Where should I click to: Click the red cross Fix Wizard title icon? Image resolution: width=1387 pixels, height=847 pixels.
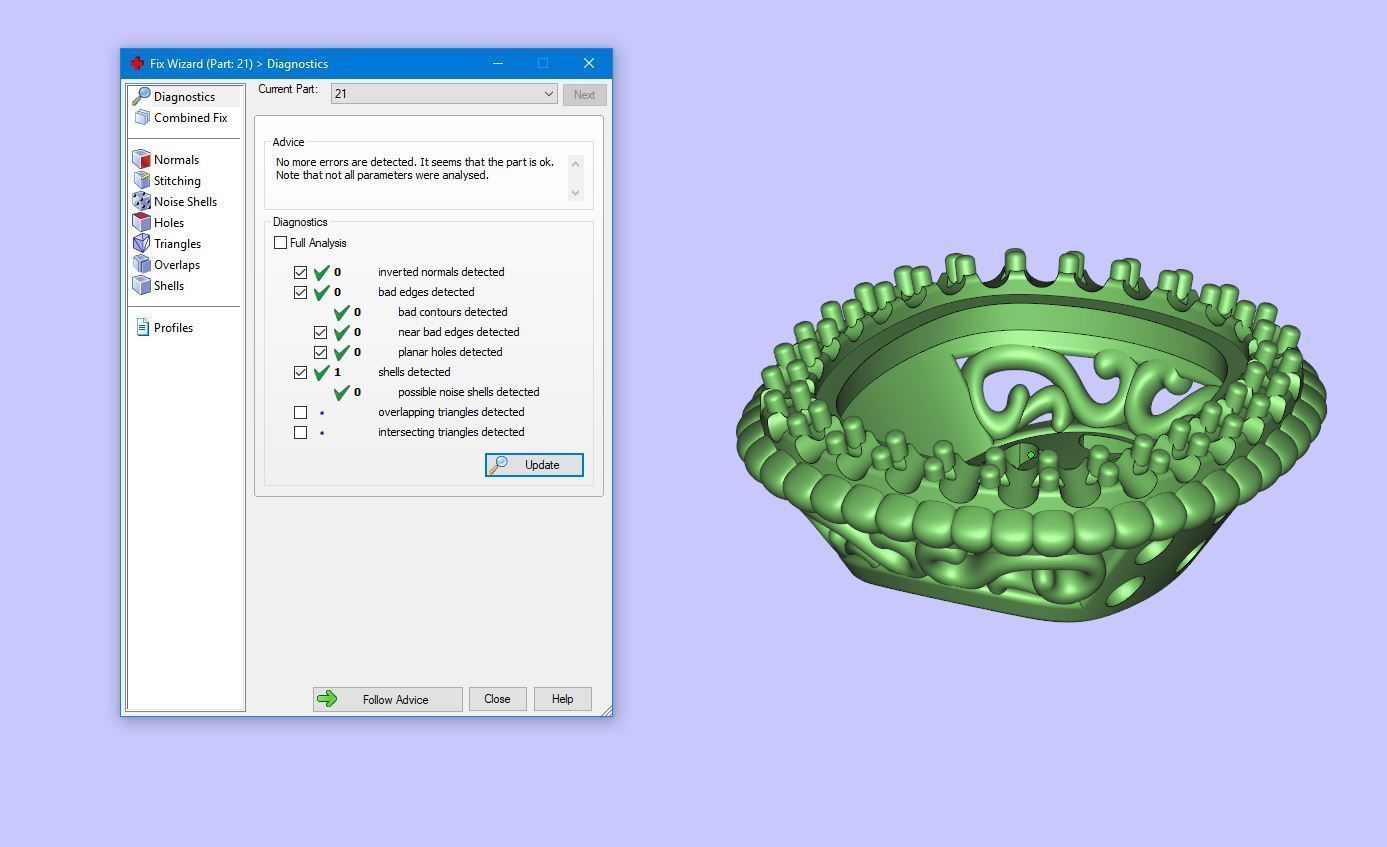(137, 63)
